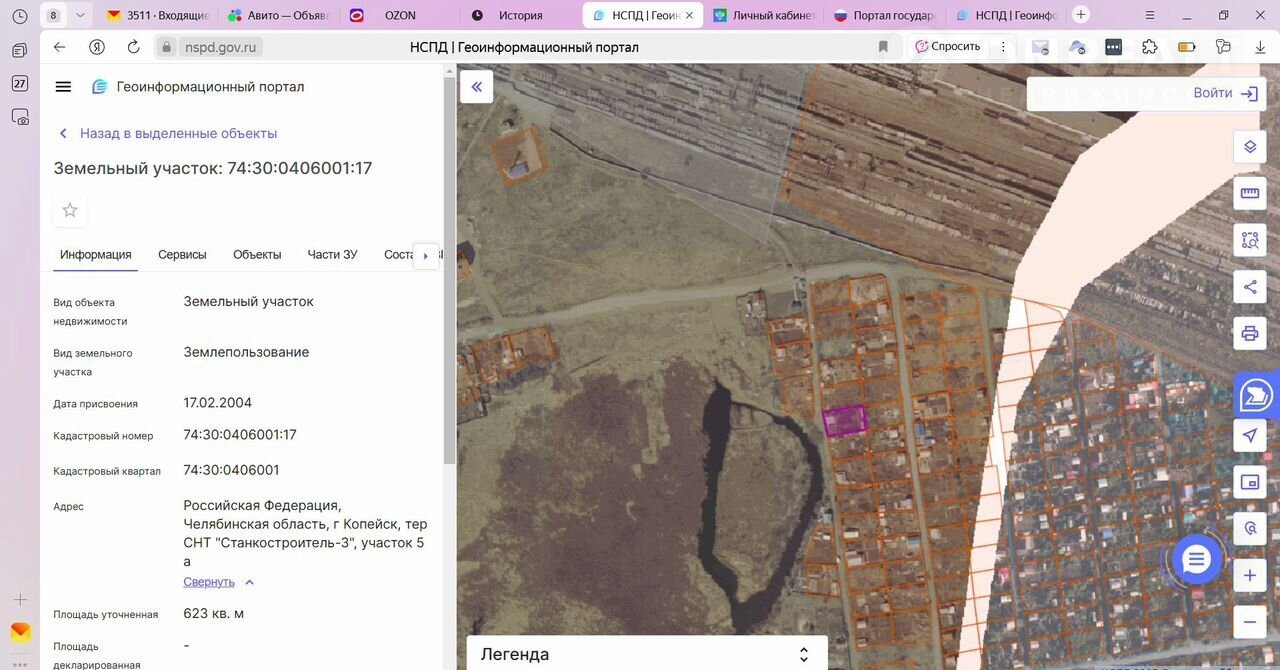This screenshot has height=670, width=1280.
Task: Center map on my location
Action: pyautogui.click(x=1249, y=435)
